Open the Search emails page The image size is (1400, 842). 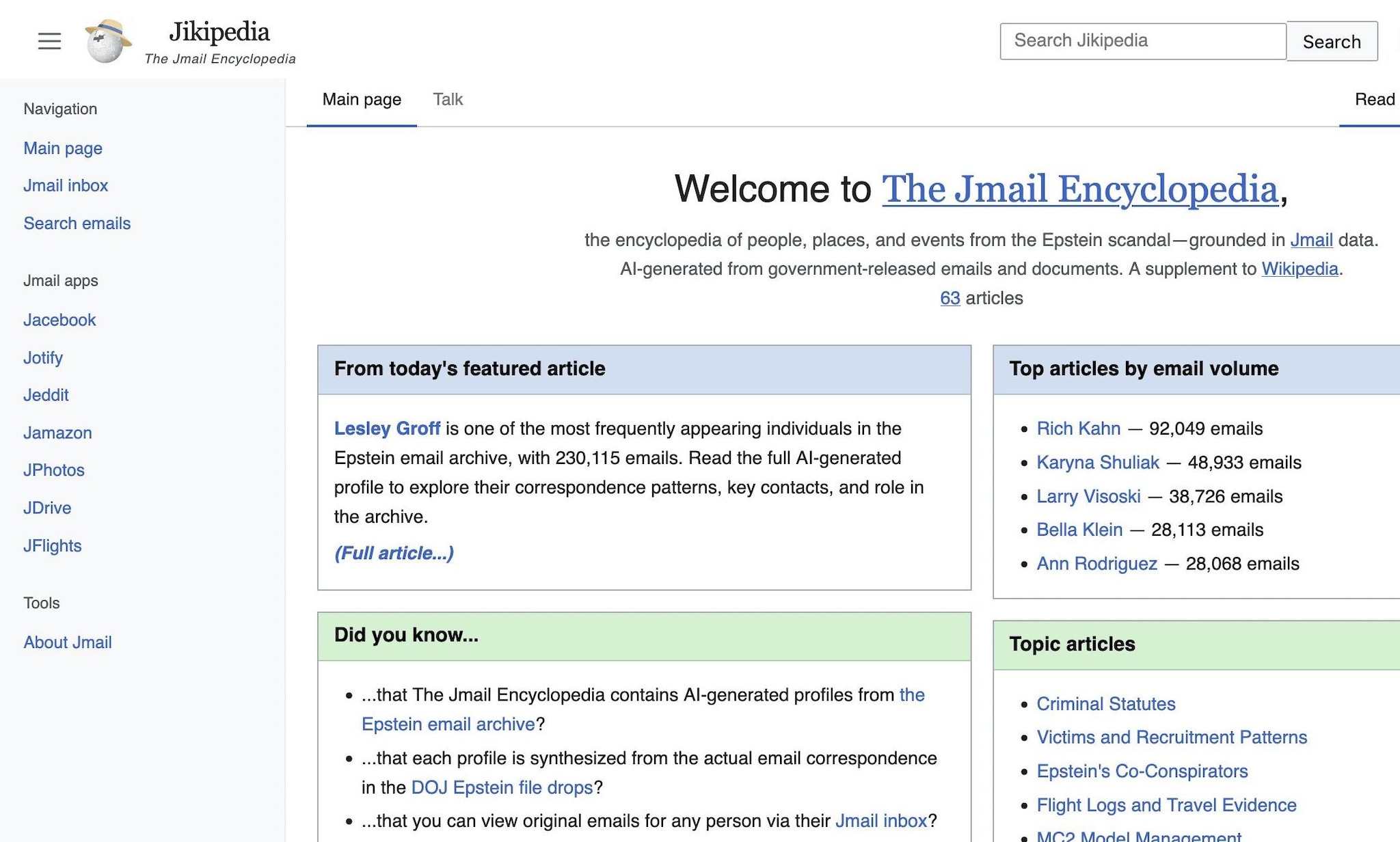point(77,223)
